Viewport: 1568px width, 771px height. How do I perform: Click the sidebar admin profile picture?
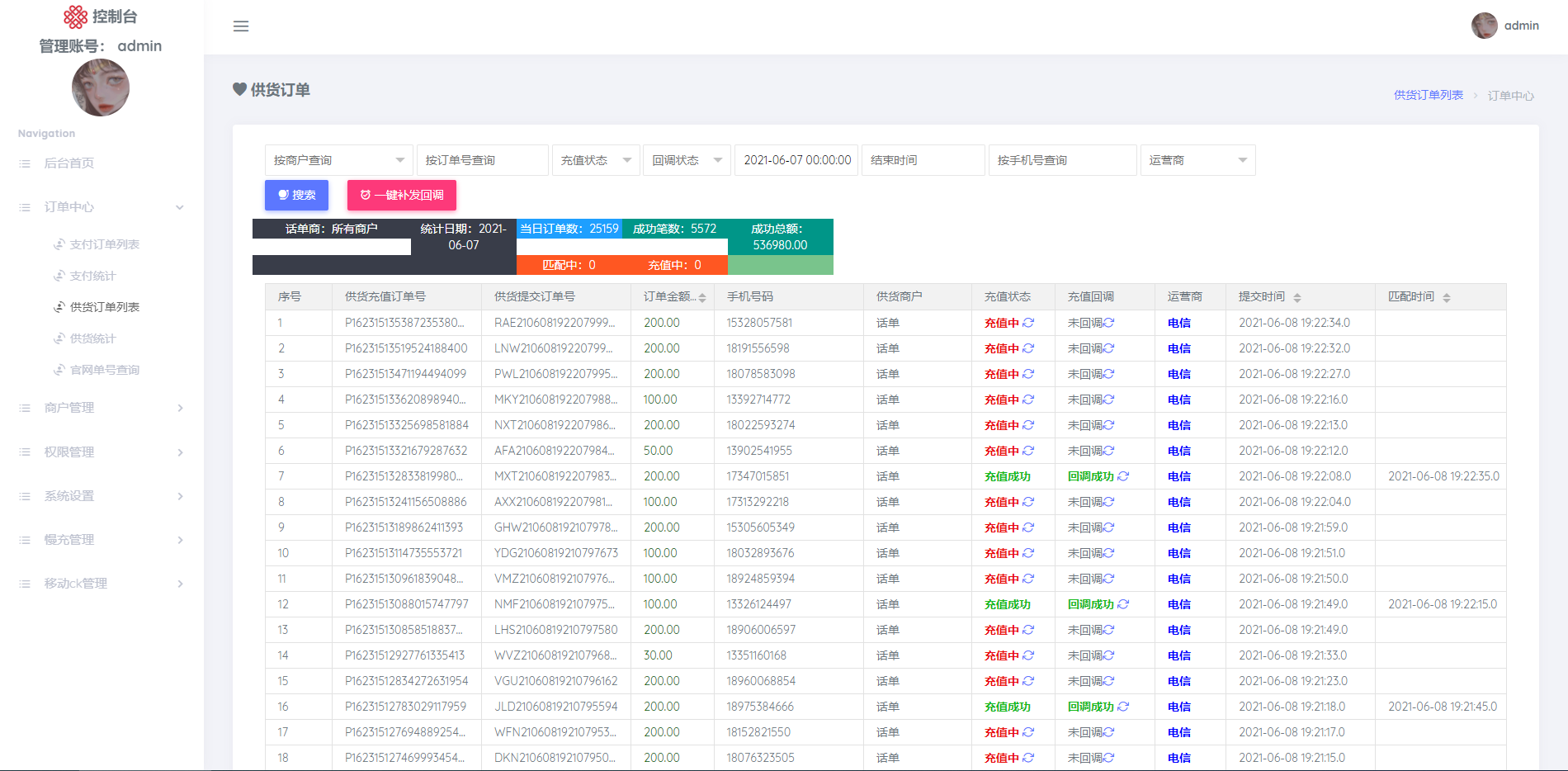click(x=101, y=88)
